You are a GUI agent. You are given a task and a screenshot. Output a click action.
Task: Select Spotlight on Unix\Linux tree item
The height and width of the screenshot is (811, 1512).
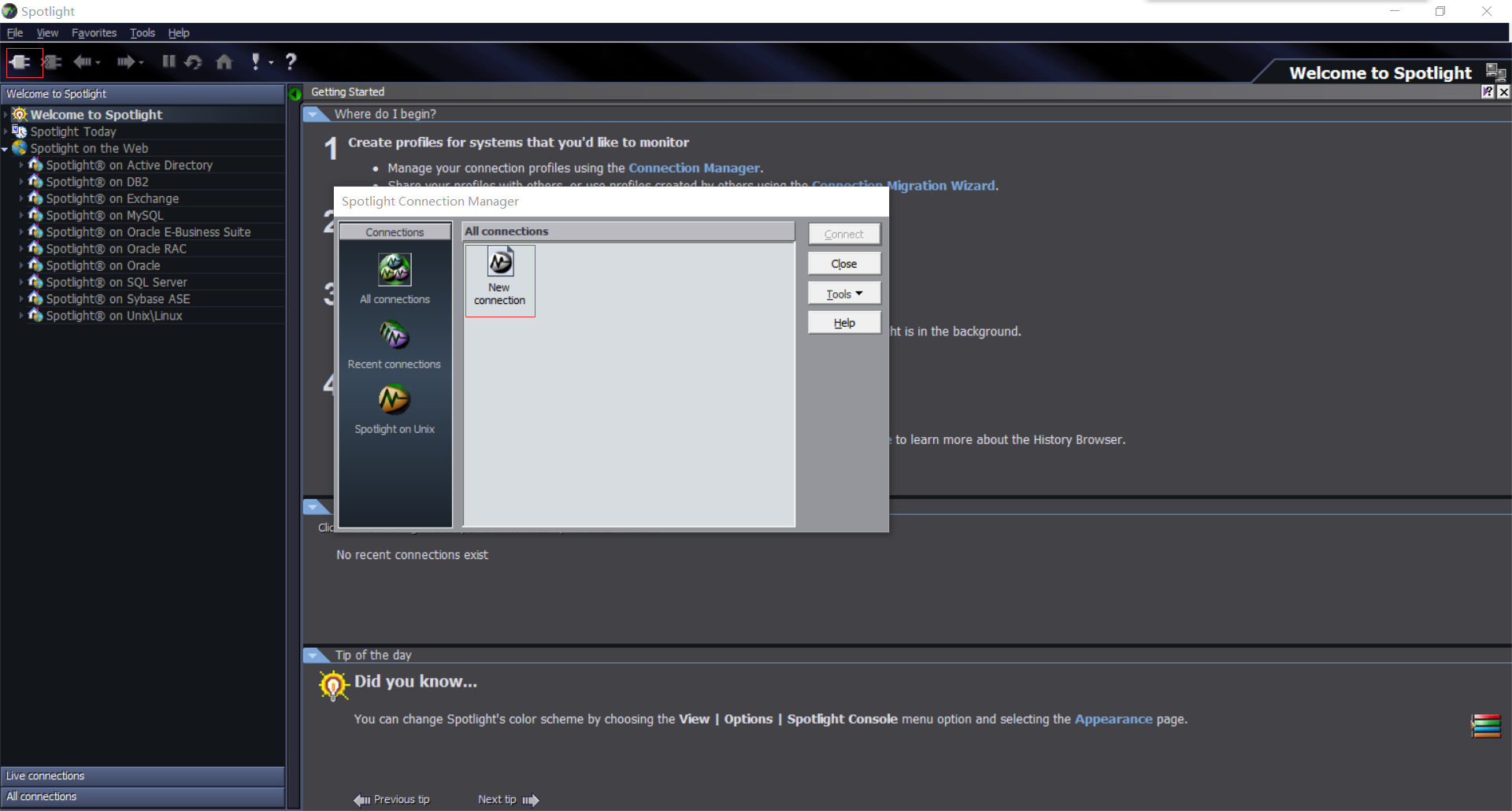click(114, 316)
